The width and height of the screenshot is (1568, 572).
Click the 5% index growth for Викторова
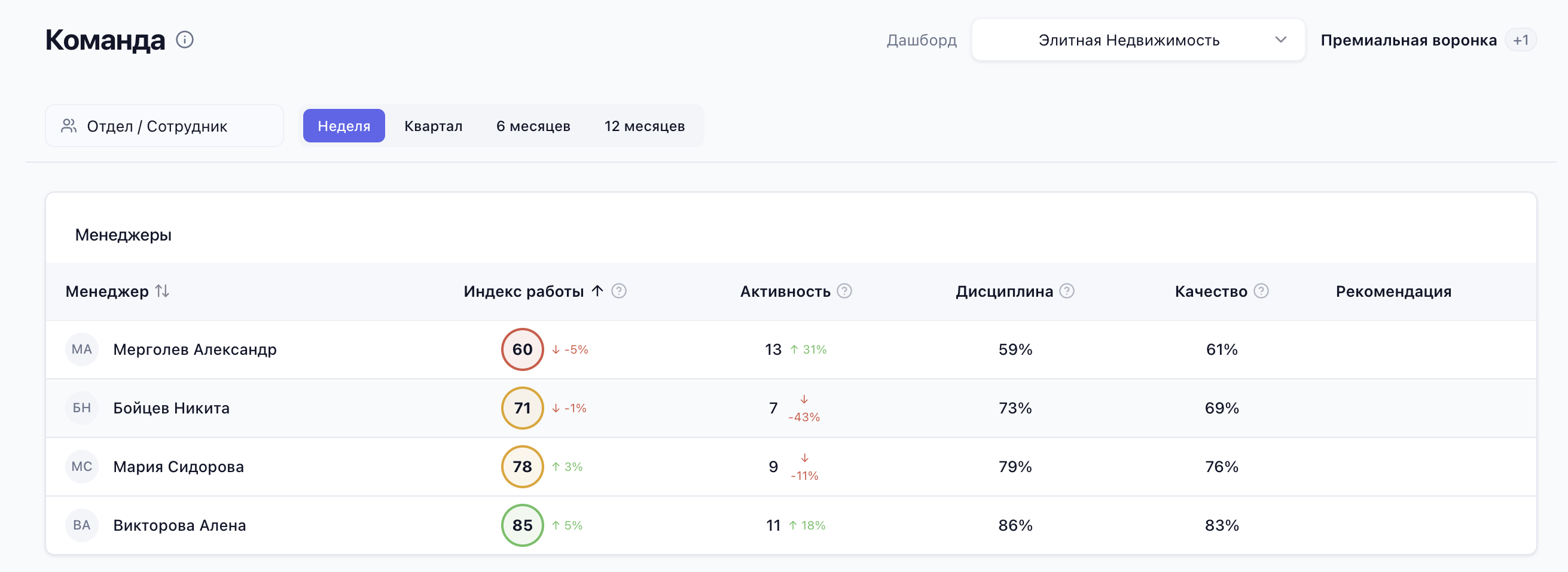click(x=568, y=525)
